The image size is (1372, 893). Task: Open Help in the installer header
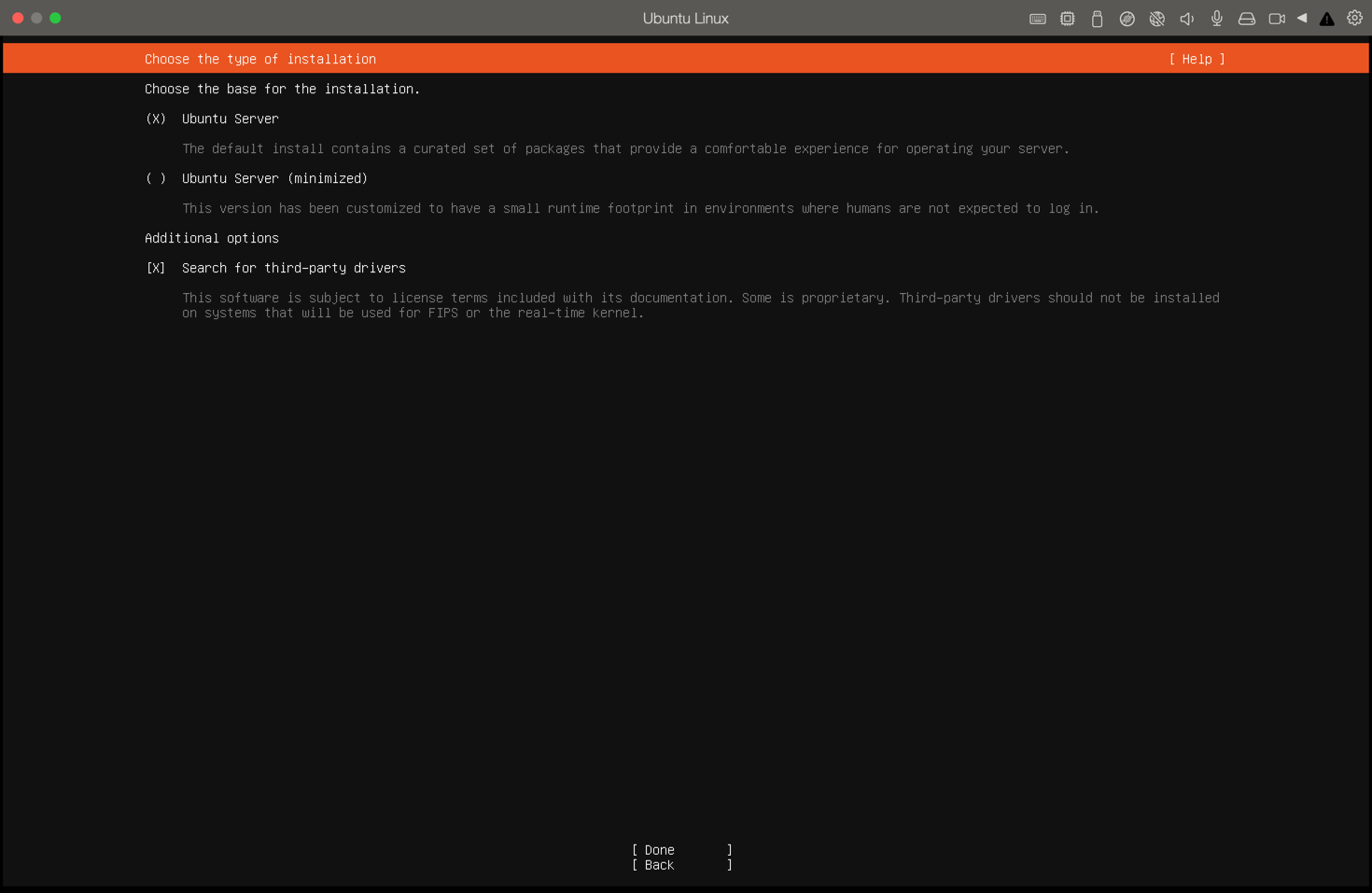coord(1197,59)
